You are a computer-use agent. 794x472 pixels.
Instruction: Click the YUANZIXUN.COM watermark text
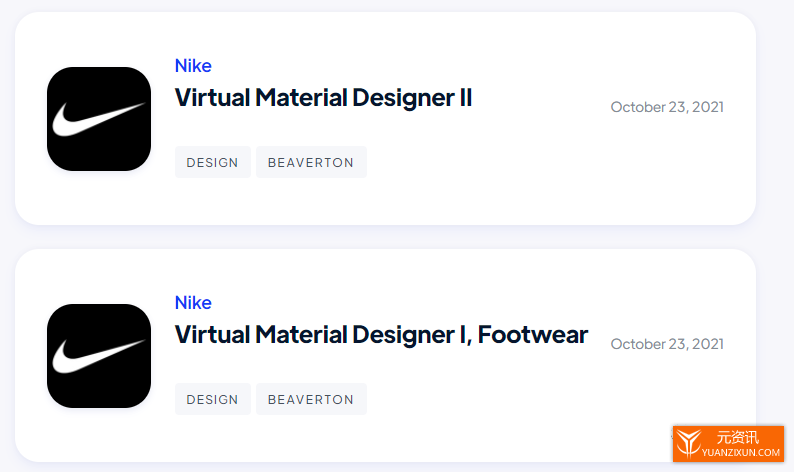741,452
